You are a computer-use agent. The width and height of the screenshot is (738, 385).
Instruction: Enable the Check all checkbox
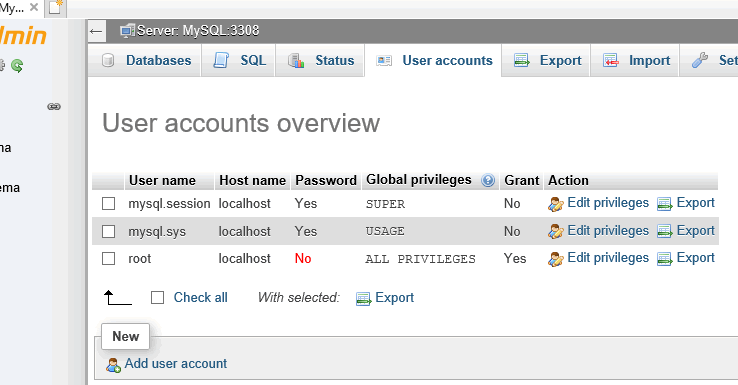point(157,297)
